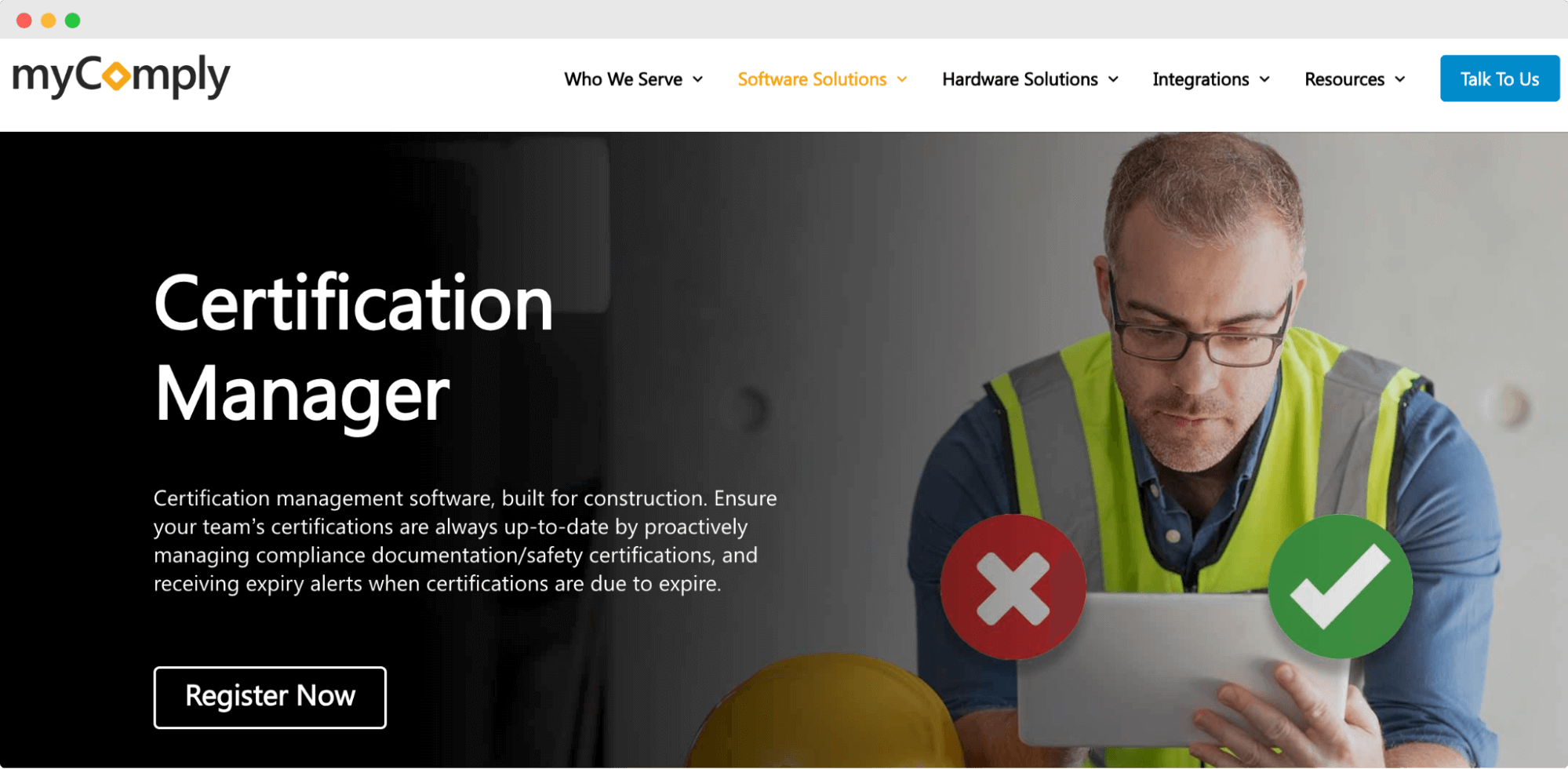Click the myComply logo
This screenshot has width=1568, height=769.
pyautogui.click(x=122, y=77)
